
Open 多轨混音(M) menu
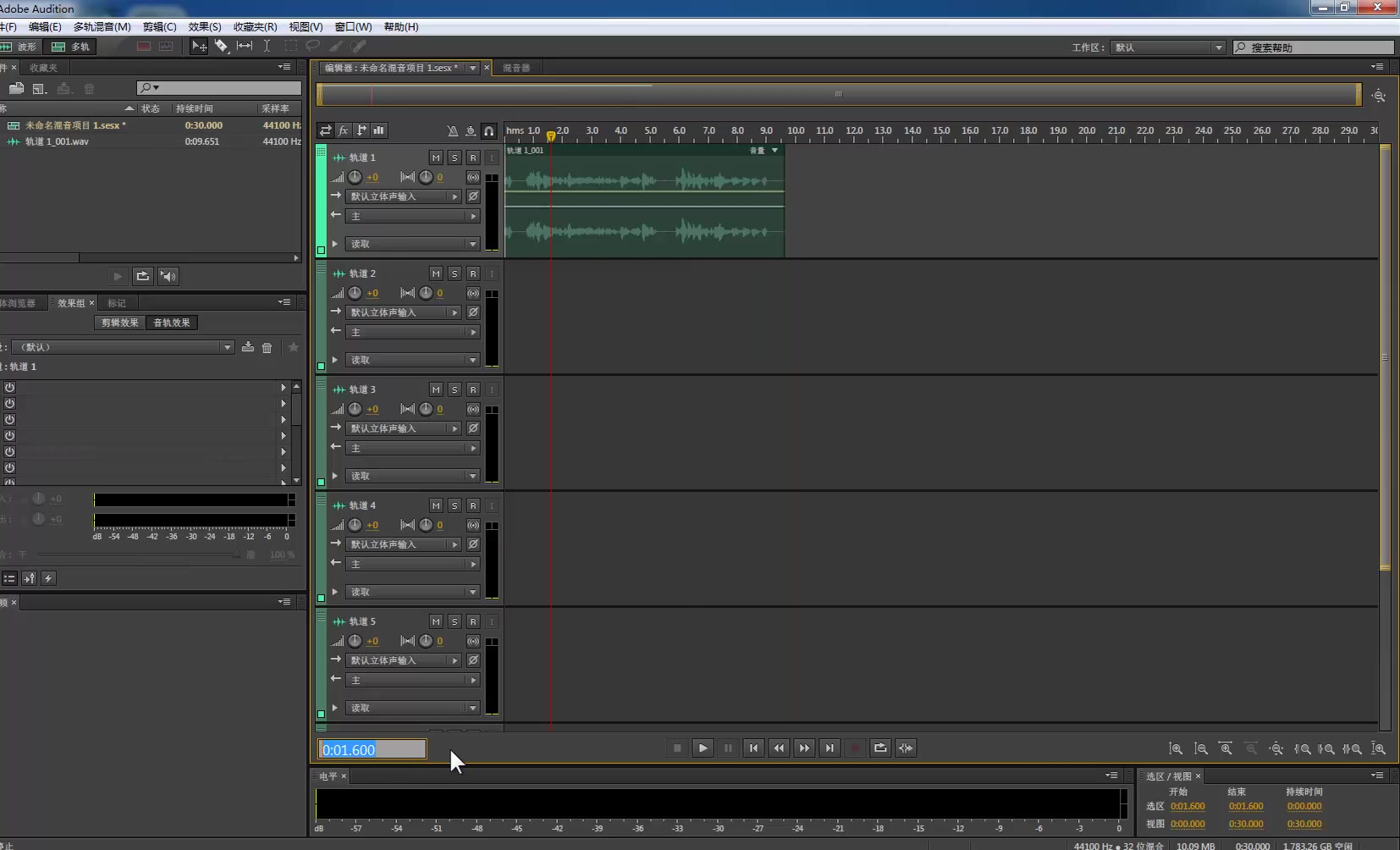[102, 26]
